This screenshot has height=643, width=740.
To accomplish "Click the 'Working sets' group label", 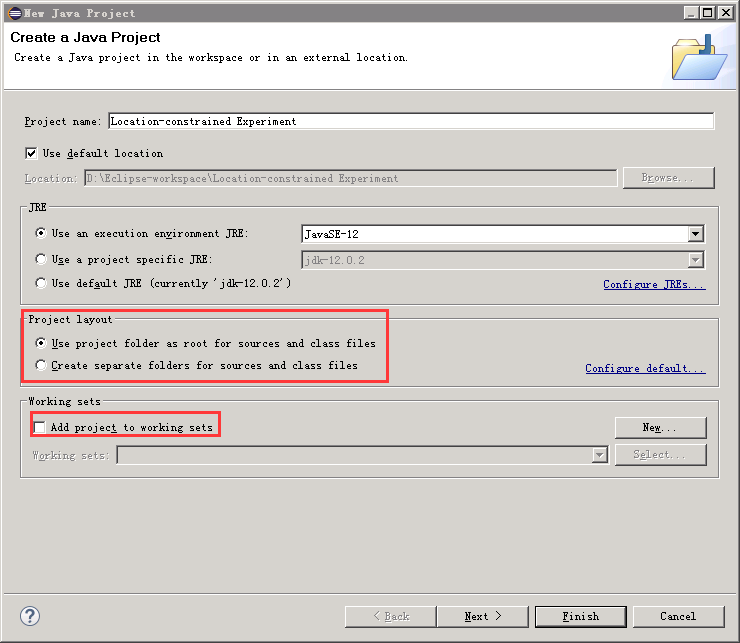I will click(x=65, y=401).
